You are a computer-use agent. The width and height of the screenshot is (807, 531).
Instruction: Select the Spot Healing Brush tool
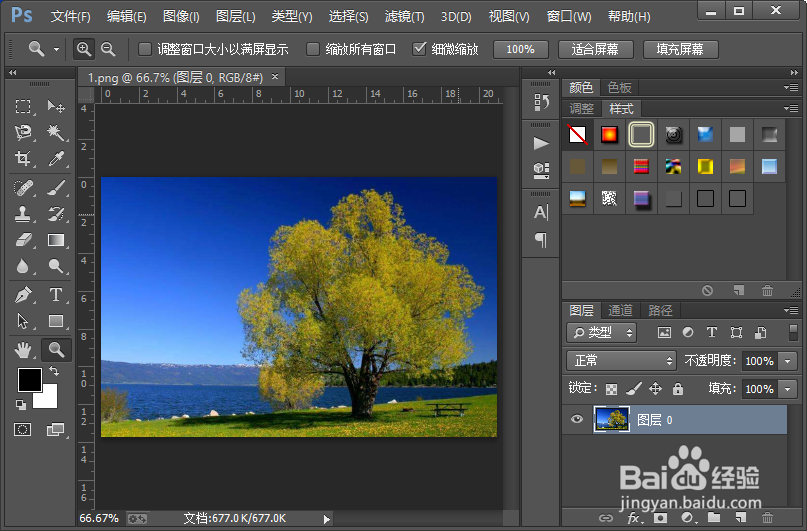[x=23, y=188]
